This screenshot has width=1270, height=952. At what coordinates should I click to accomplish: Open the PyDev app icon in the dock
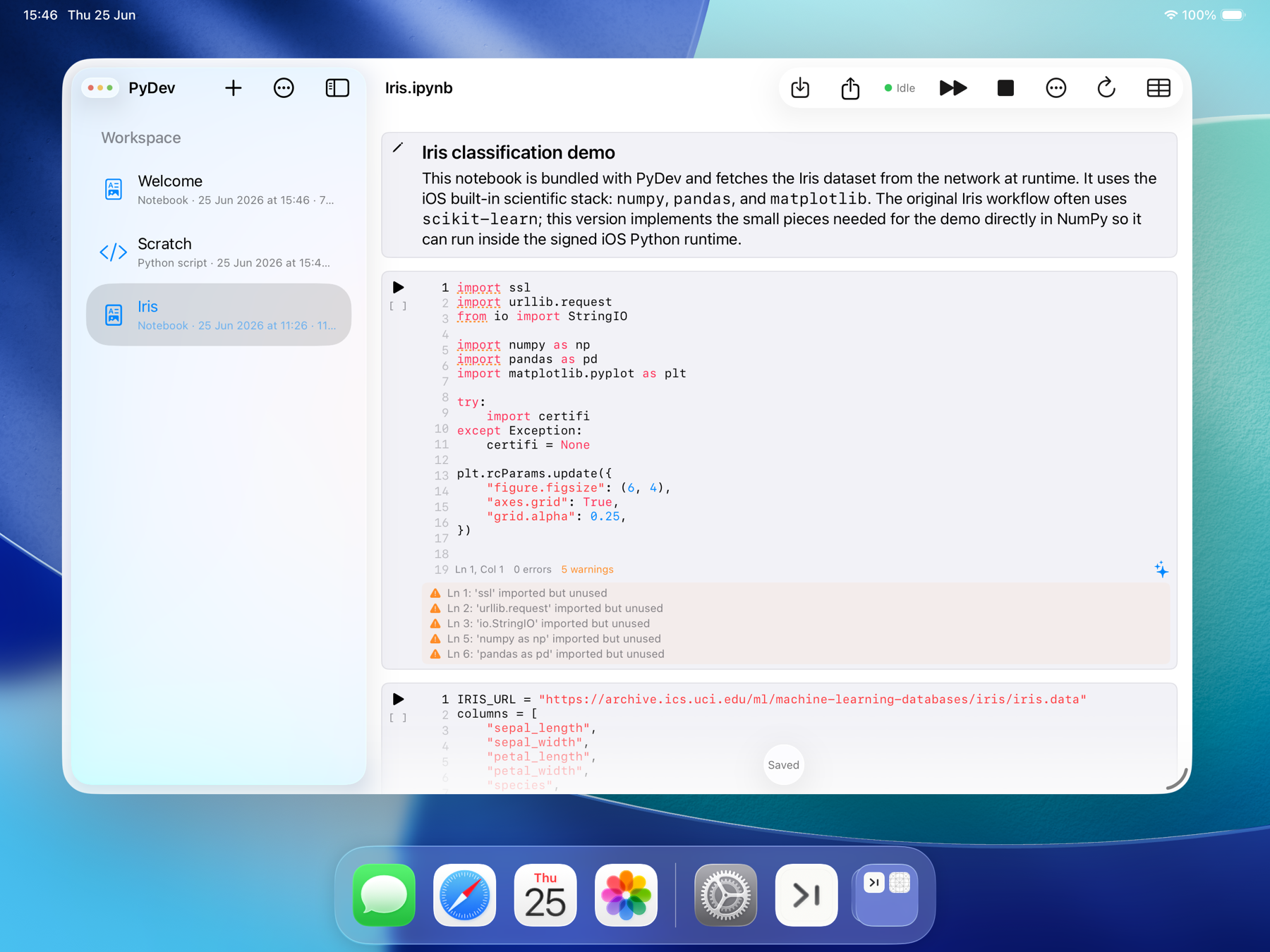(x=806, y=895)
